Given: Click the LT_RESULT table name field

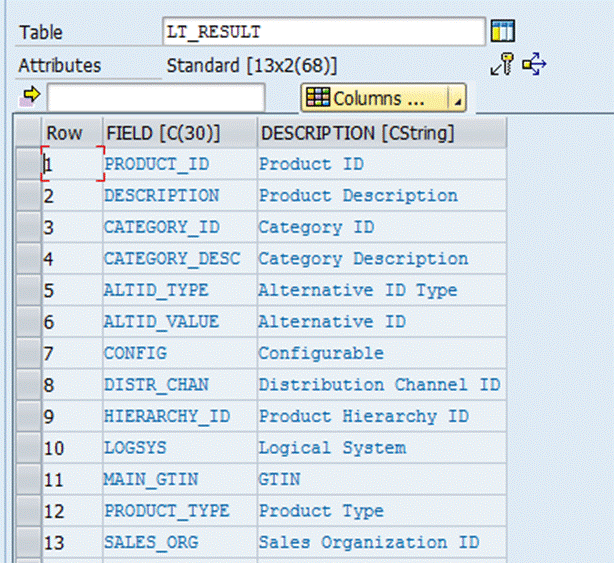Looking at the screenshot, I should click(x=324, y=31).
